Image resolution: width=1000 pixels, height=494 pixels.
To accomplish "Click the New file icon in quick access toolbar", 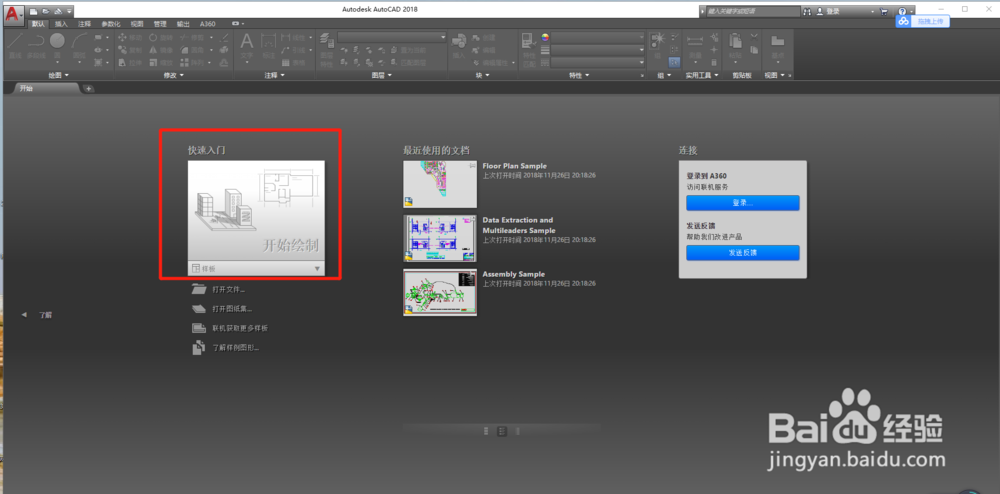I will coord(34,11).
